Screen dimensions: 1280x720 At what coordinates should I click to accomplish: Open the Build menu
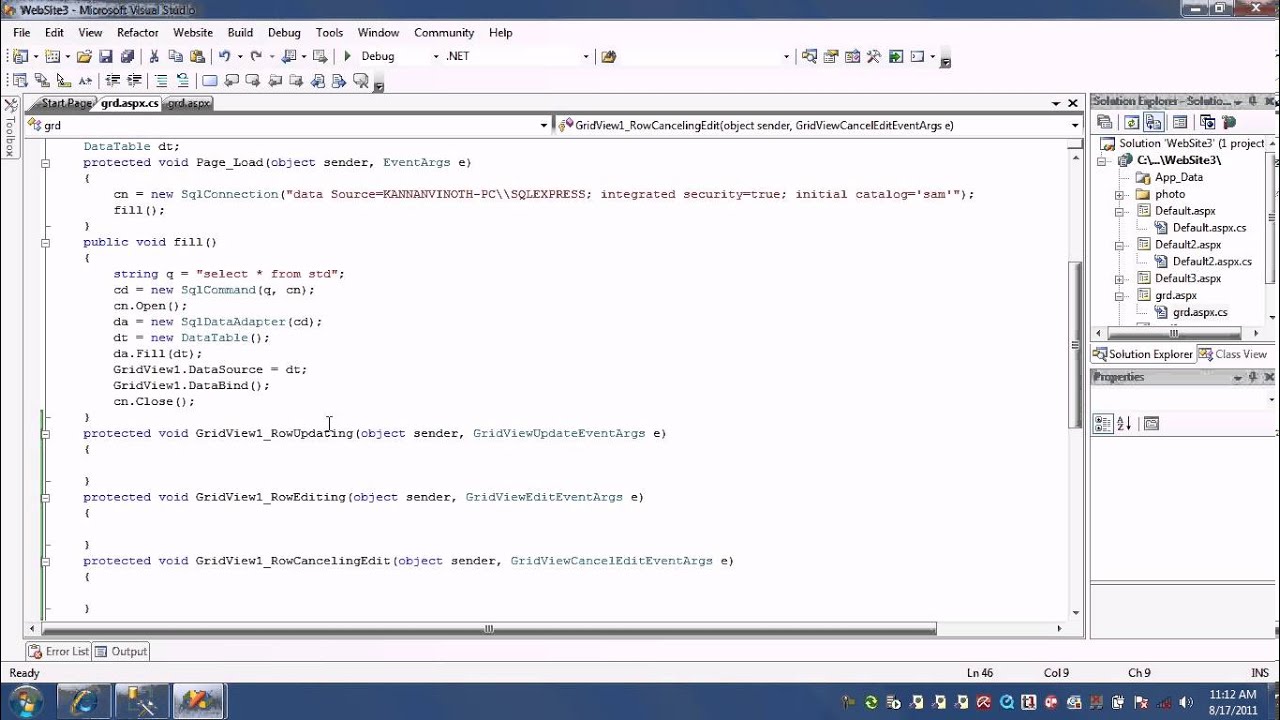coord(240,32)
